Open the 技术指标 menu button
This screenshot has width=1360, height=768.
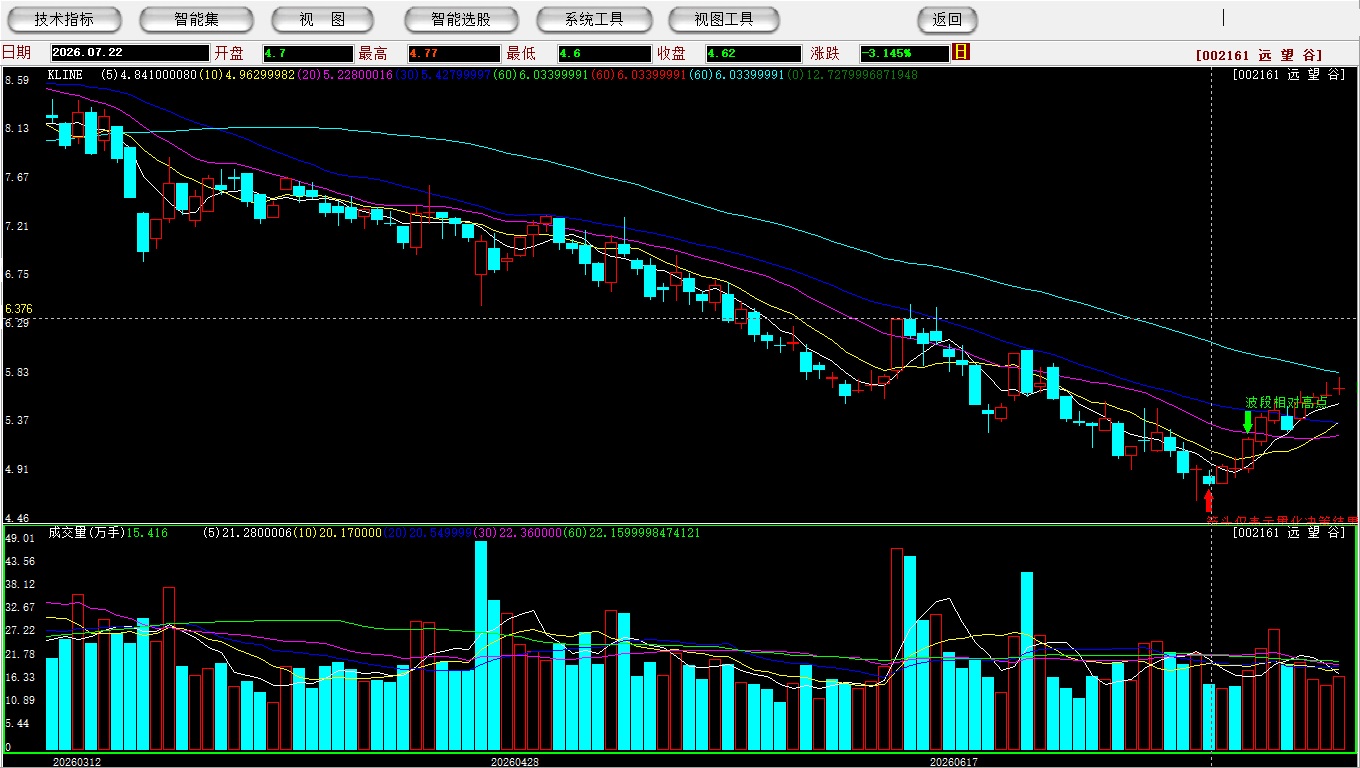[64, 19]
